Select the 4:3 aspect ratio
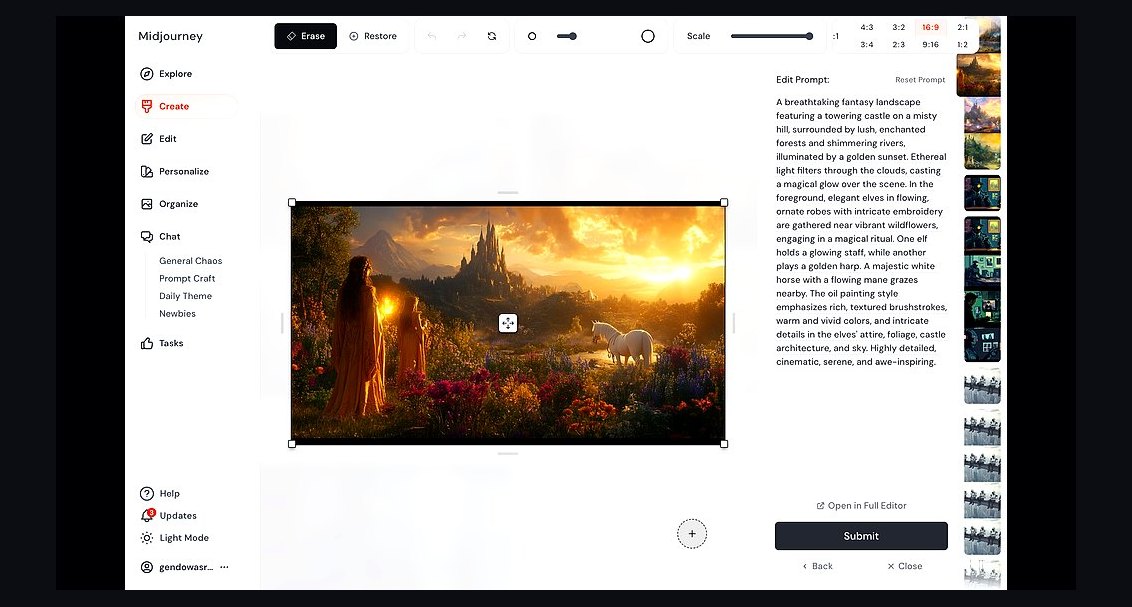The height and width of the screenshot is (607, 1132). [x=867, y=27]
